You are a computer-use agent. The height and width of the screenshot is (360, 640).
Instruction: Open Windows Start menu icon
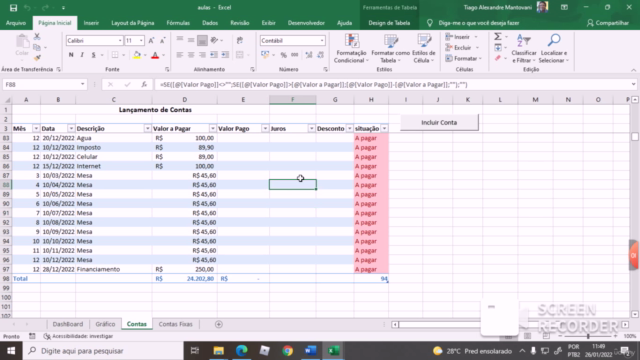pyautogui.click(x=11, y=351)
